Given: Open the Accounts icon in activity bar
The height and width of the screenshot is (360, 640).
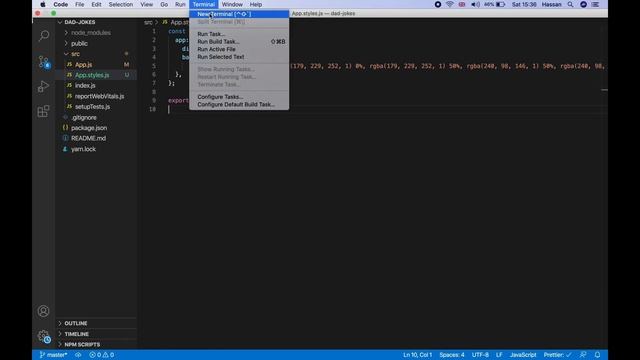Looking at the screenshot, I should 44,311.
